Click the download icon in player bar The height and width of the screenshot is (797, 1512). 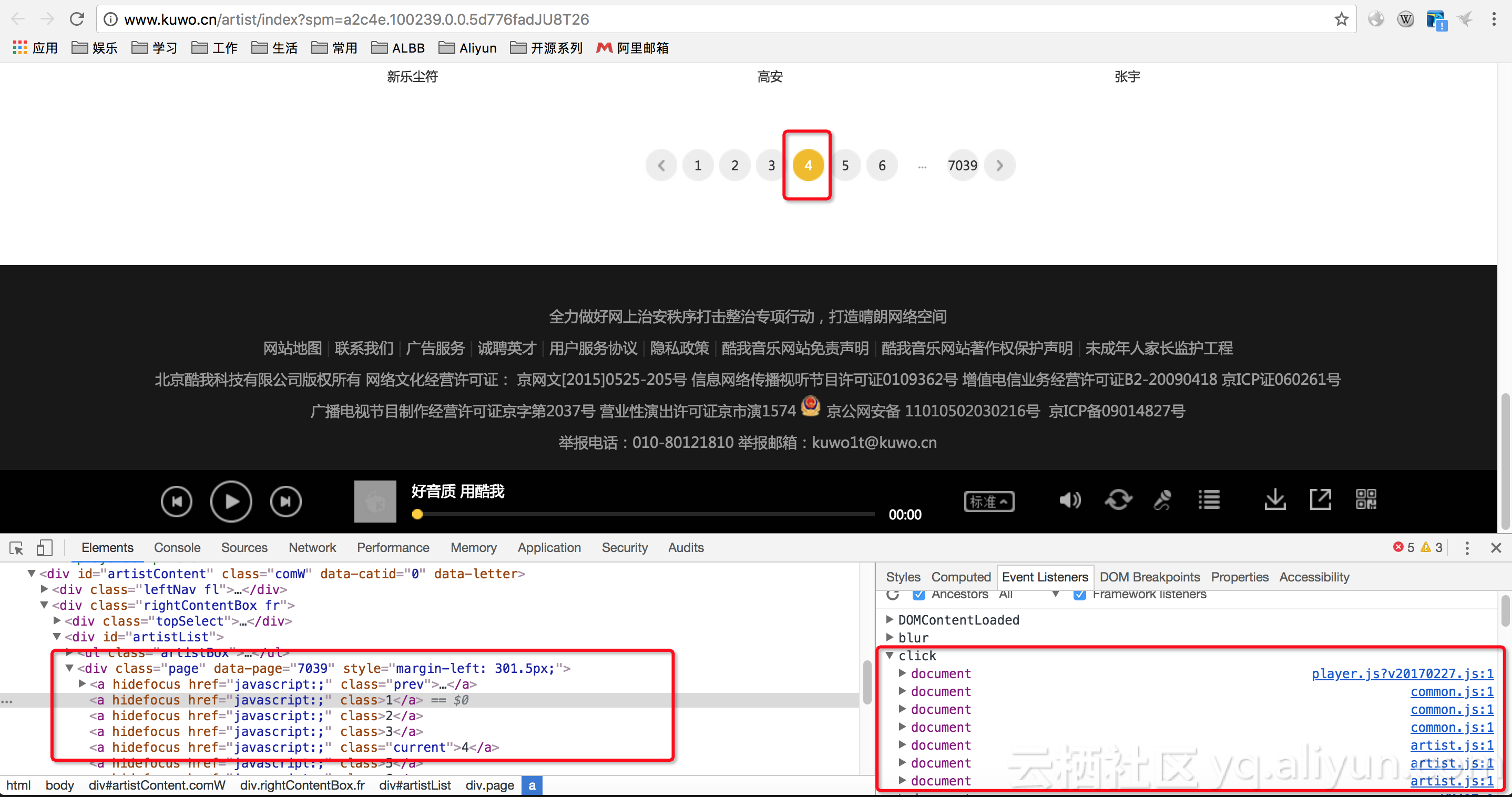point(1275,500)
